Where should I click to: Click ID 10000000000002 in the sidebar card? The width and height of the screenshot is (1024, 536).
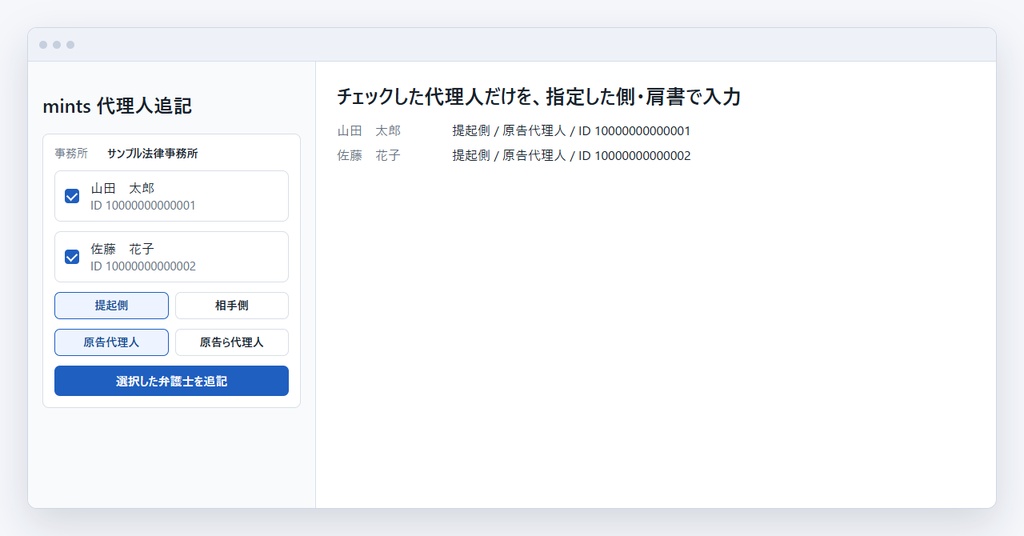coord(143,266)
